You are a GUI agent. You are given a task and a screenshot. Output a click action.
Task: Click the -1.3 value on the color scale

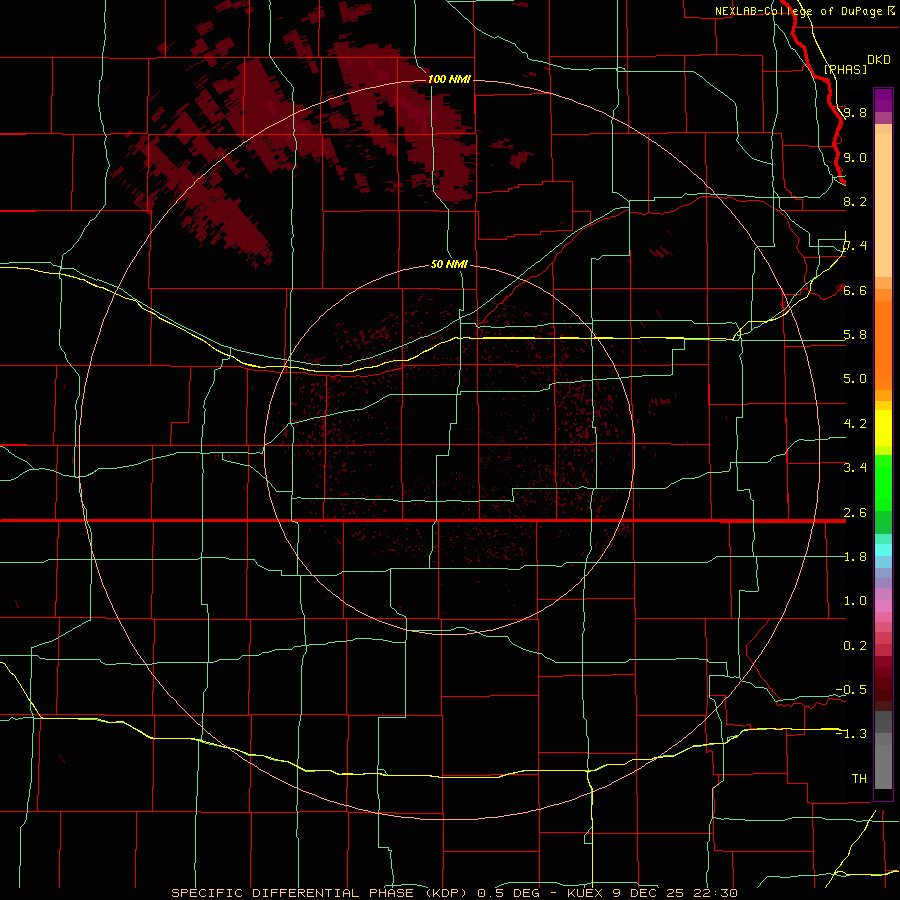[851, 734]
